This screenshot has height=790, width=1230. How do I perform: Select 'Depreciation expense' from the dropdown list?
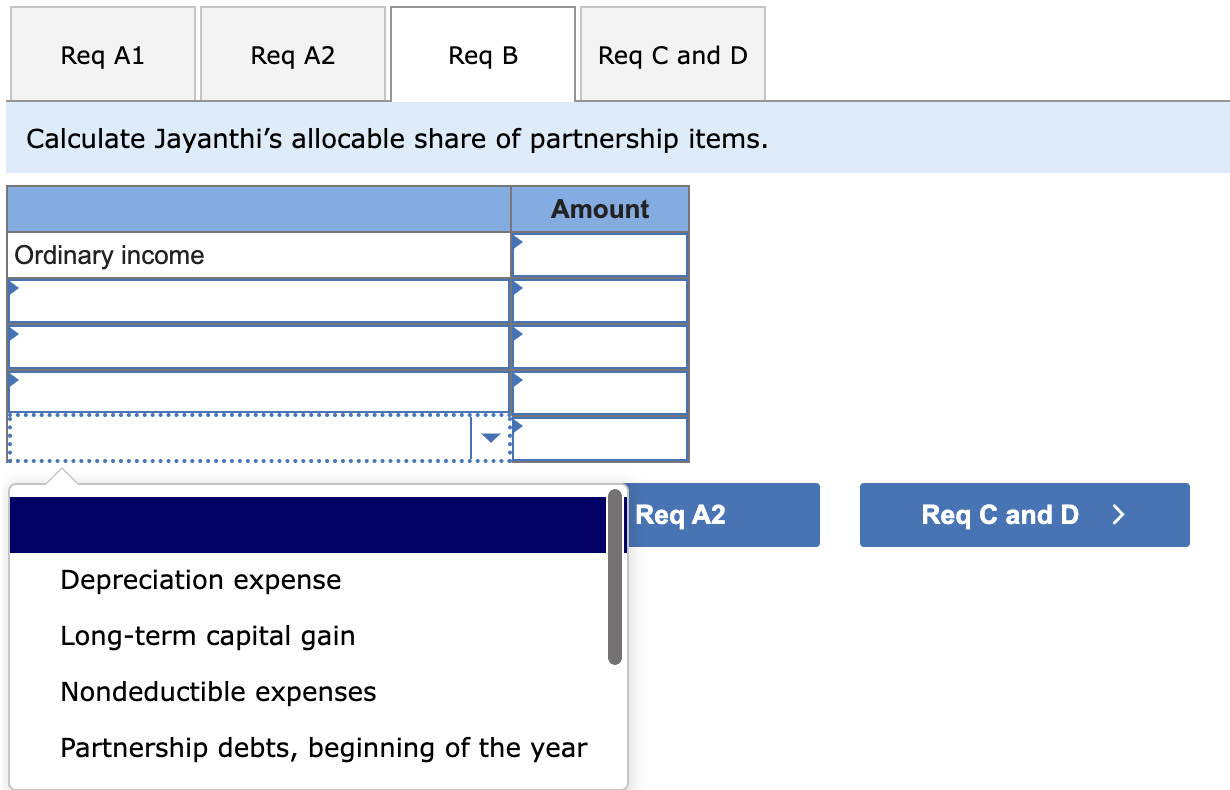pos(200,580)
